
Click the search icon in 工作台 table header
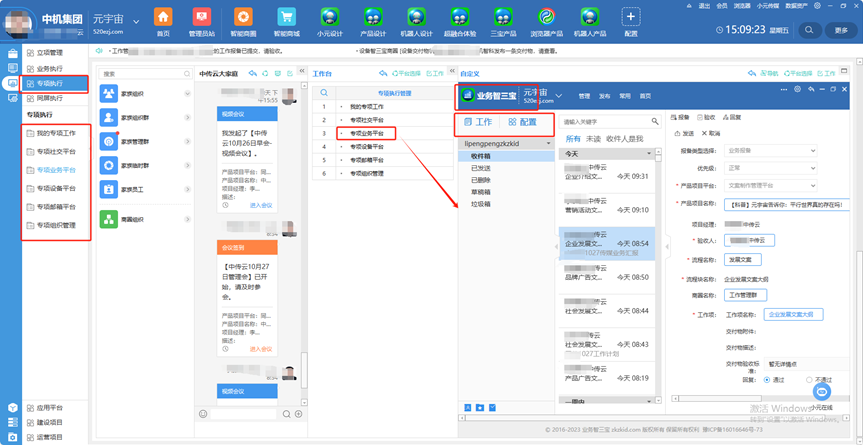click(324, 93)
